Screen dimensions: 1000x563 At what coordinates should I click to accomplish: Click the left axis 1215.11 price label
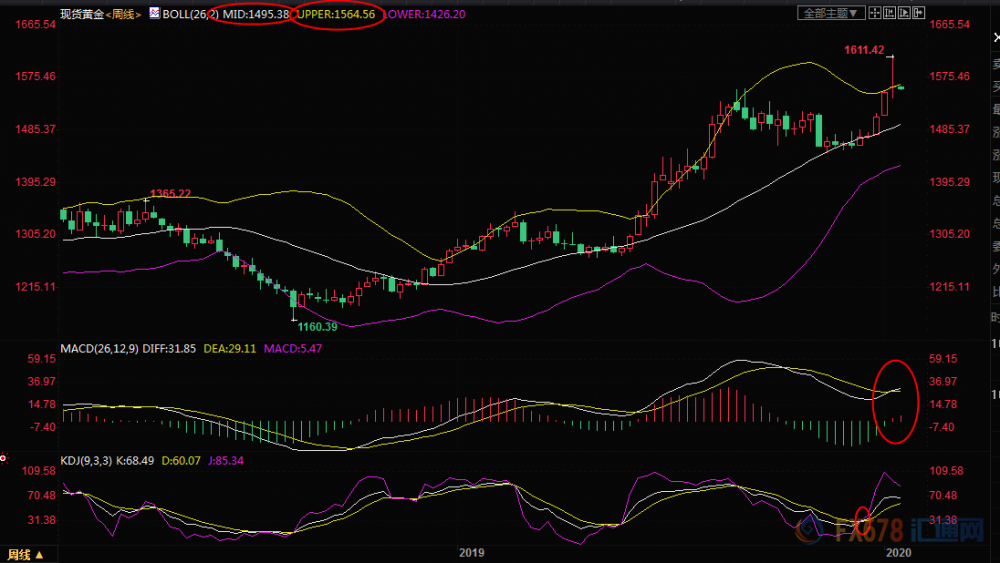(x=36, y=287)
